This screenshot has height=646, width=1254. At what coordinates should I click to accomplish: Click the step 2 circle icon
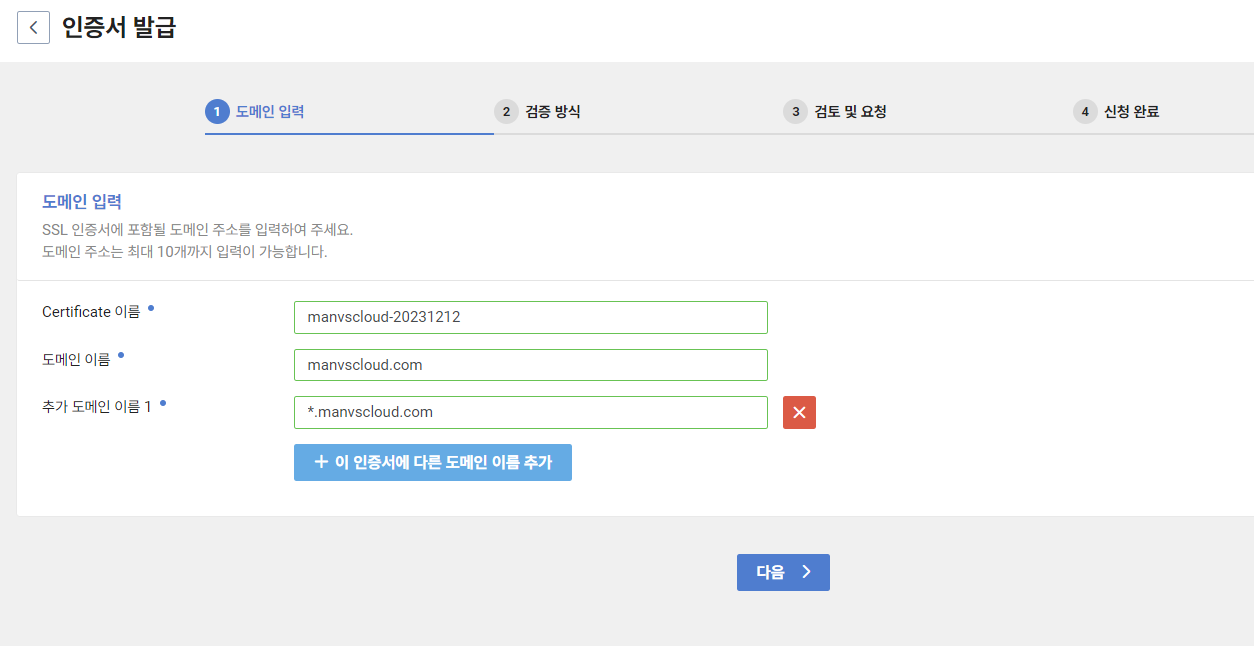point(506,111)
